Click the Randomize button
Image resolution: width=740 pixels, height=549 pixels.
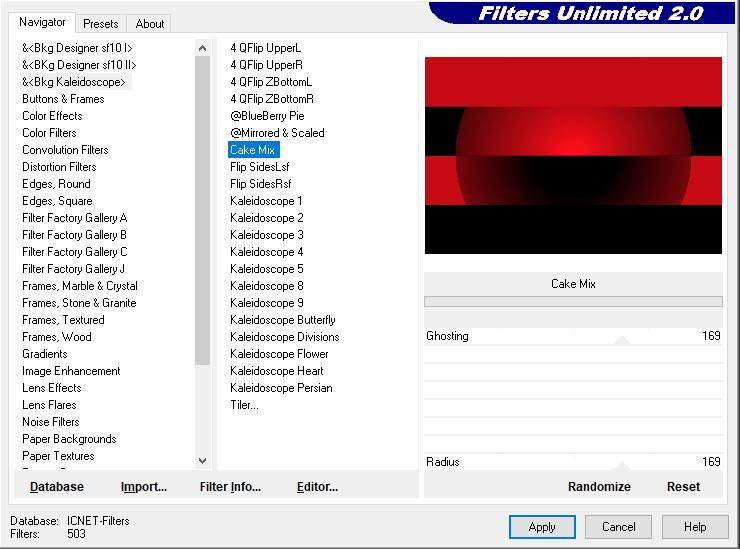[x=599, y=487]
